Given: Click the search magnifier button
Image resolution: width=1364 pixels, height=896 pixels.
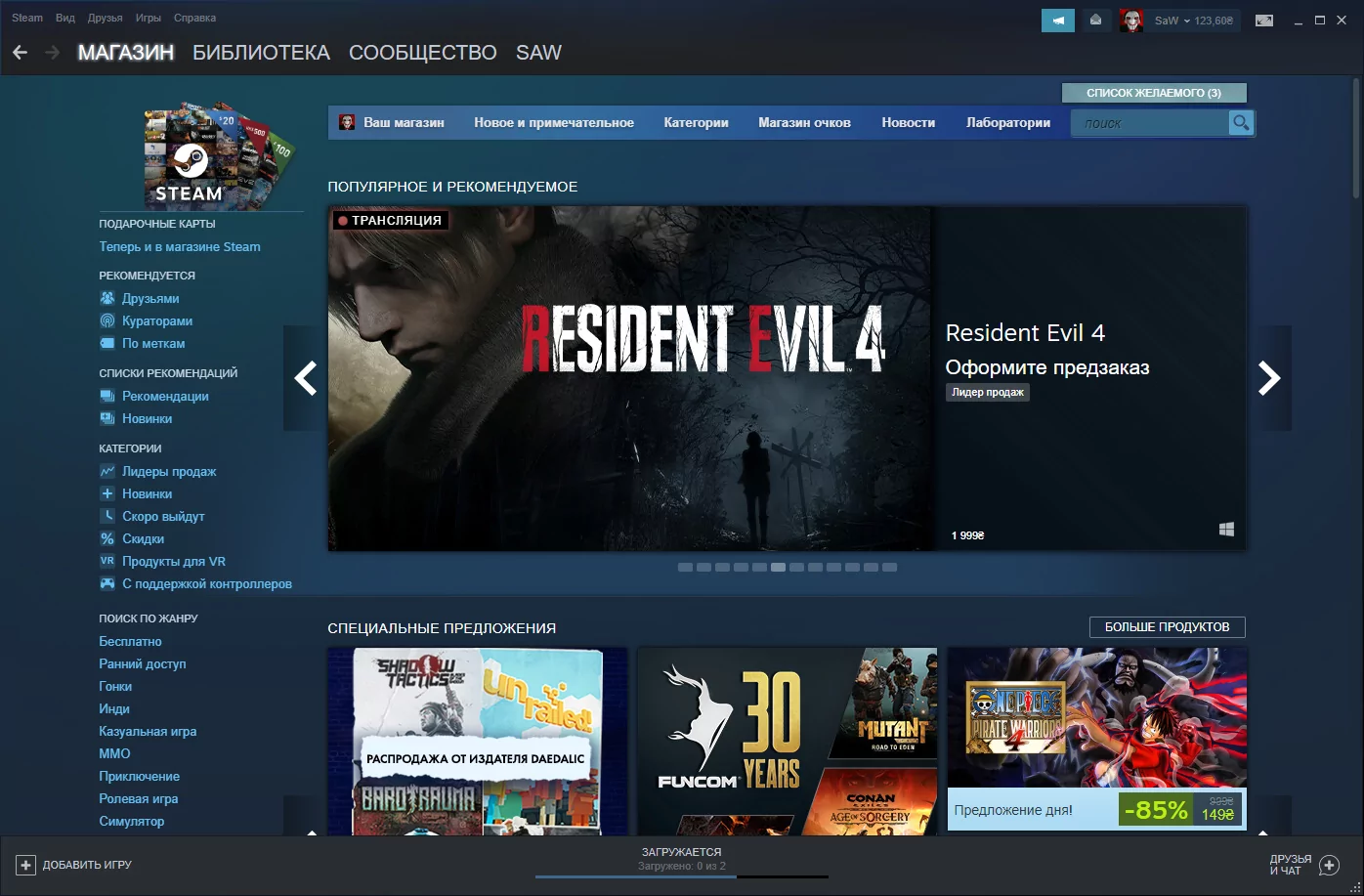Looking at the screenshot, I should (1241, 123).
